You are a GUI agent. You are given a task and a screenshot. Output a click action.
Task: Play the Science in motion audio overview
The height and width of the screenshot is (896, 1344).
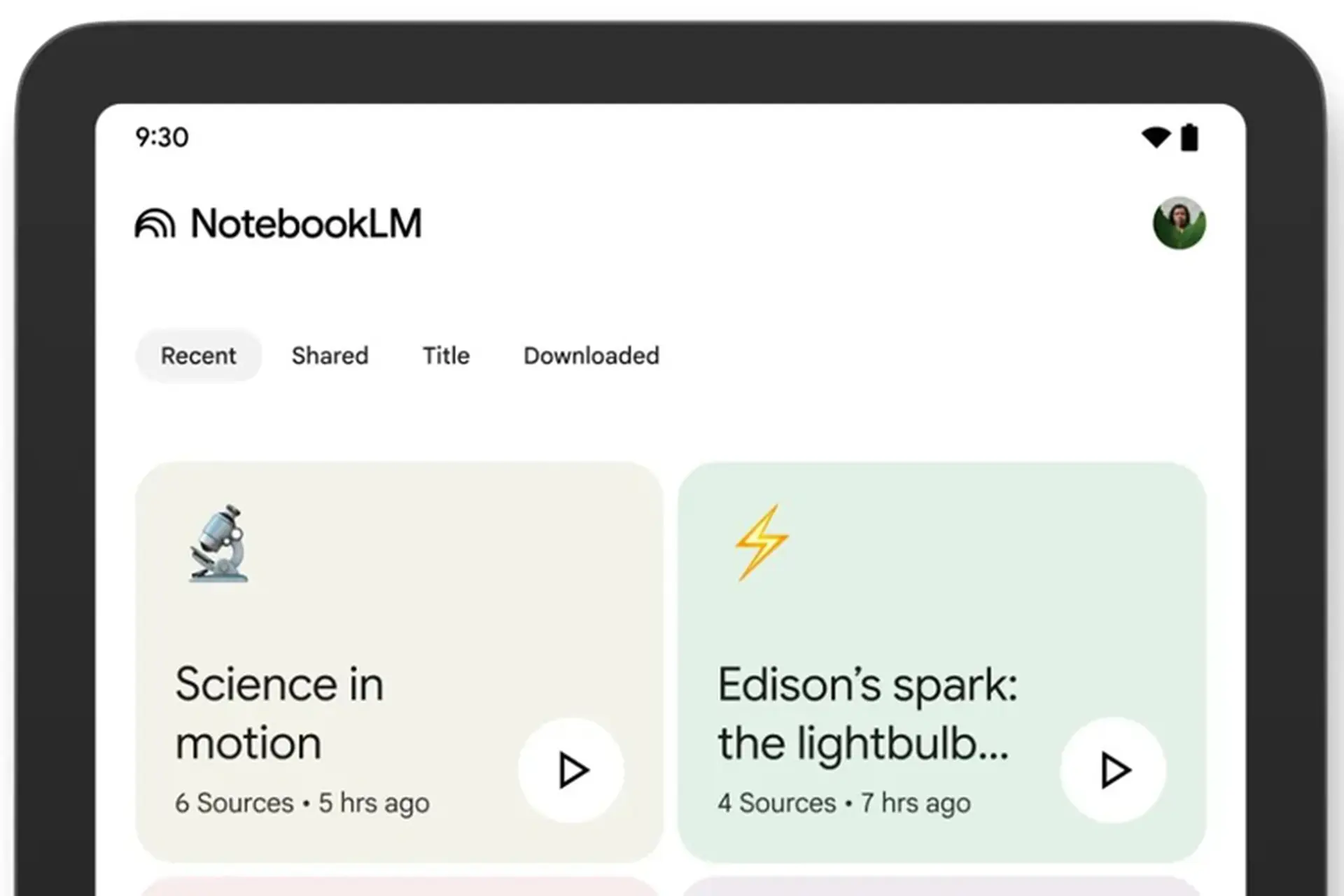571,770
